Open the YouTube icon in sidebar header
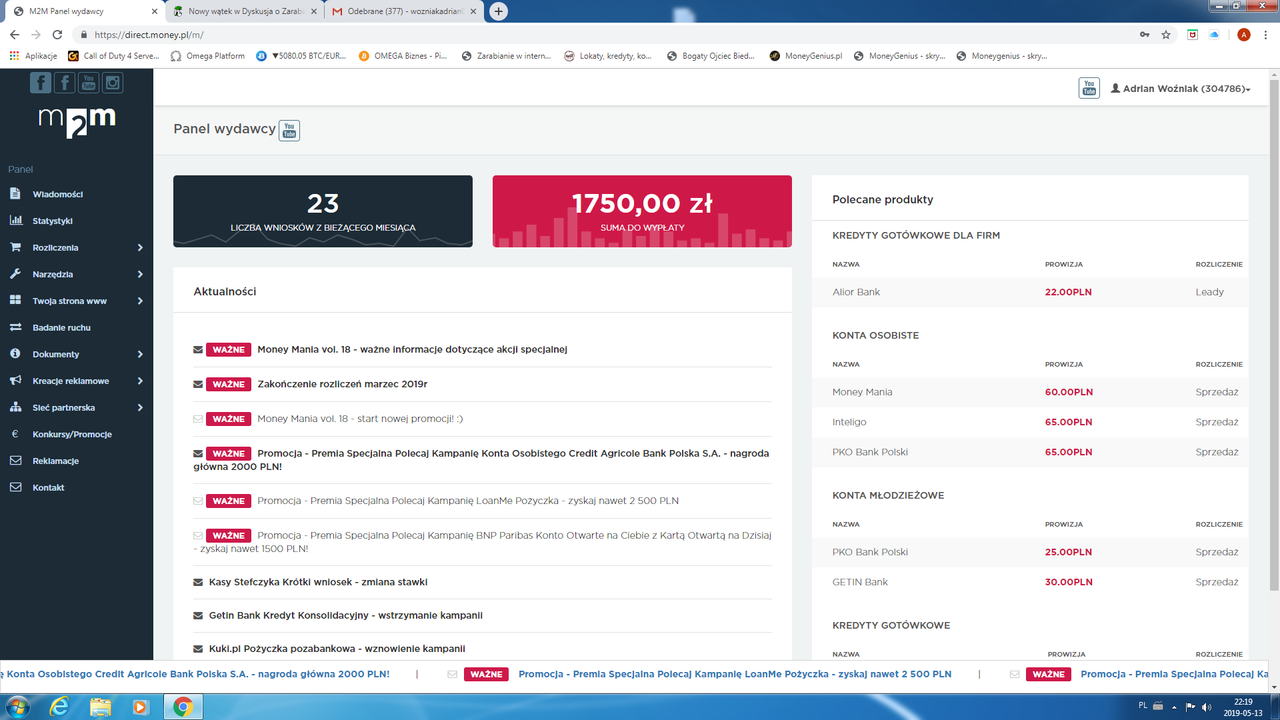Viewport: 1280px width, 720px height. (x=89, y=83)
